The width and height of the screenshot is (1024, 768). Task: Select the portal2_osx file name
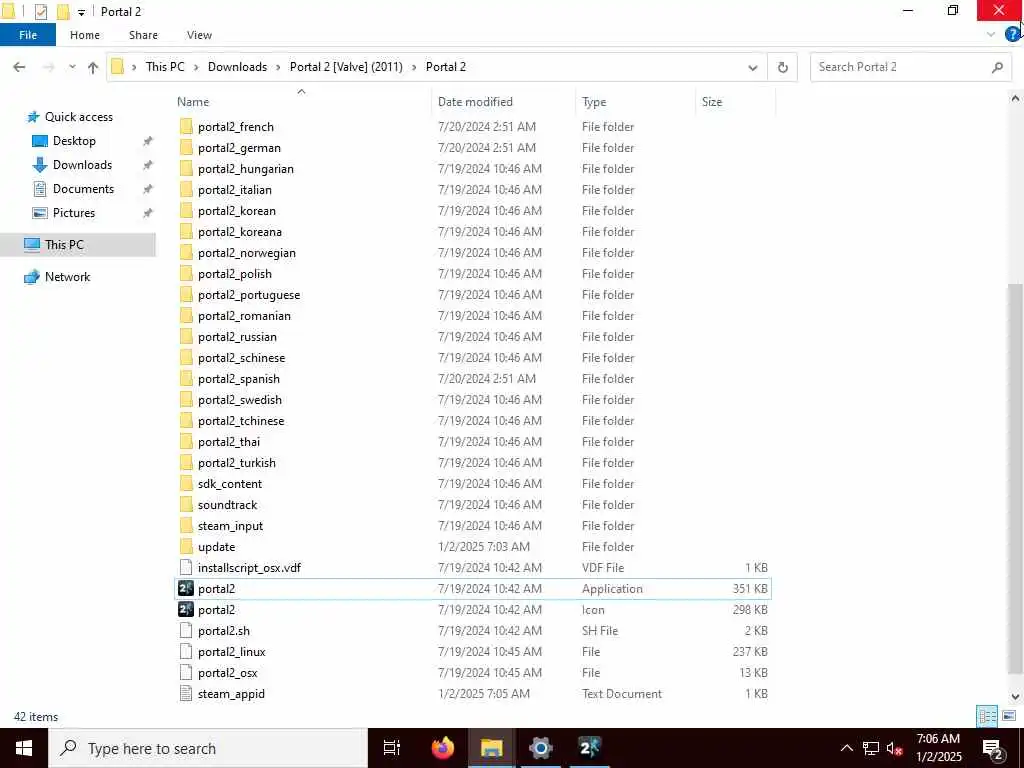pos(227,673)
